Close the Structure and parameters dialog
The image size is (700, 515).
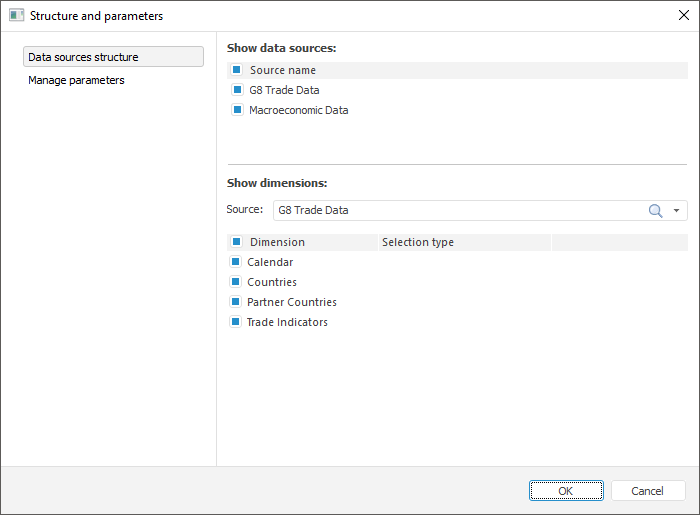pos(683,16)
